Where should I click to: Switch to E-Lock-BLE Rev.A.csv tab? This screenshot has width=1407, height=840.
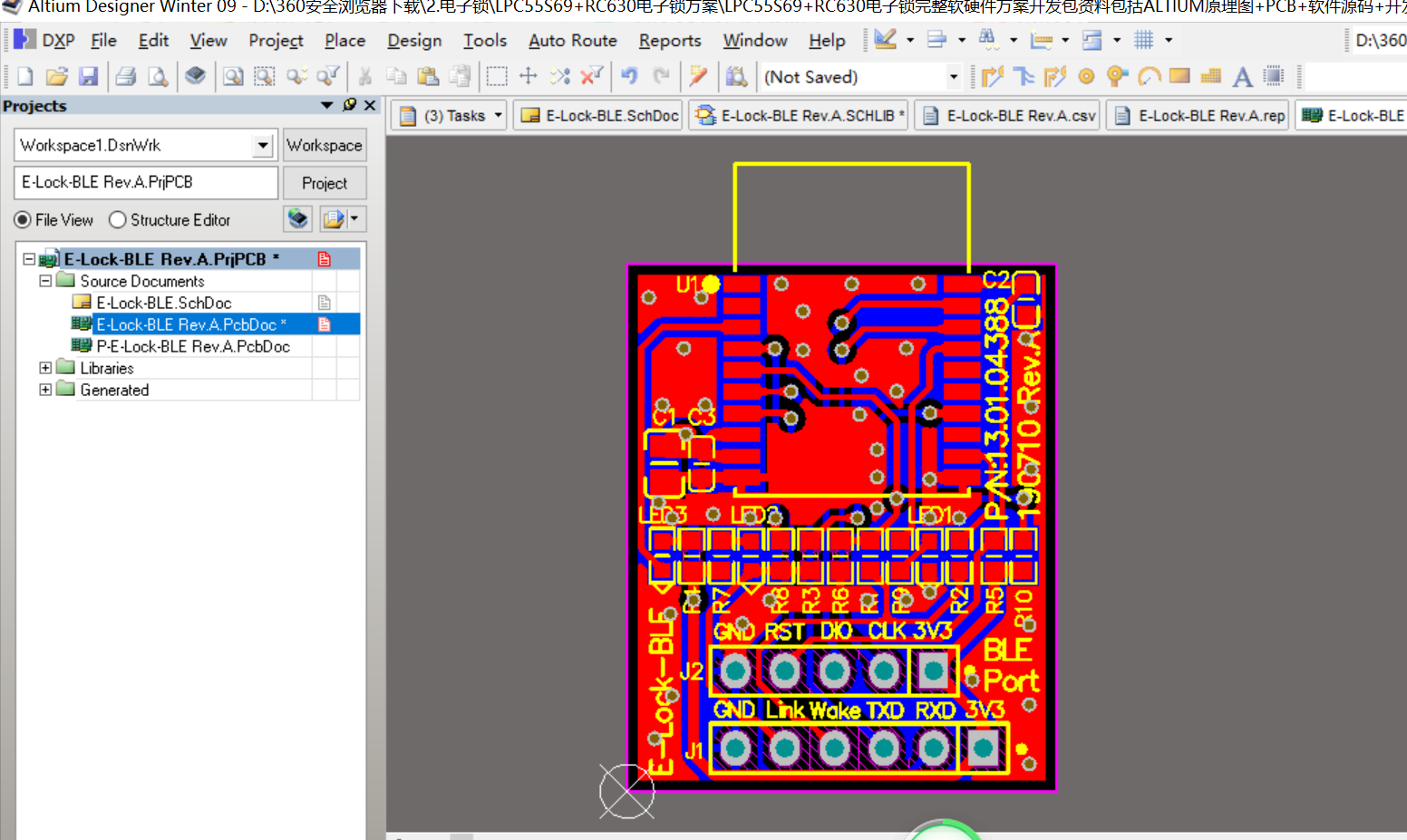[1007, 116]
